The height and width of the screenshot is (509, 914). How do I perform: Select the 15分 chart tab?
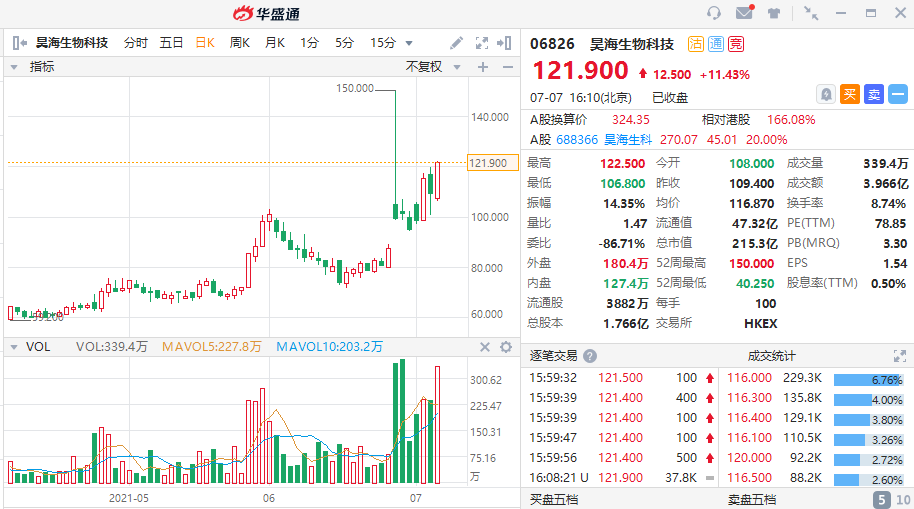[x=383, y=43]
